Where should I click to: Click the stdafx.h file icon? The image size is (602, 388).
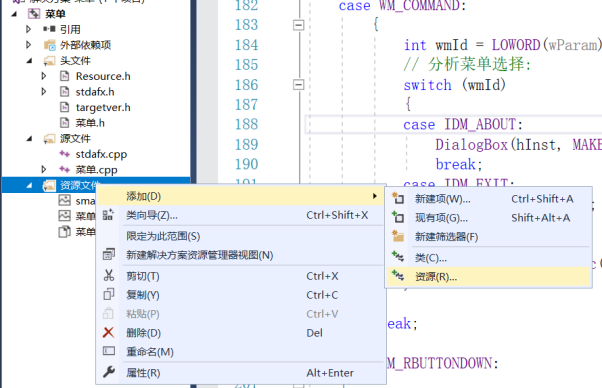64,92
